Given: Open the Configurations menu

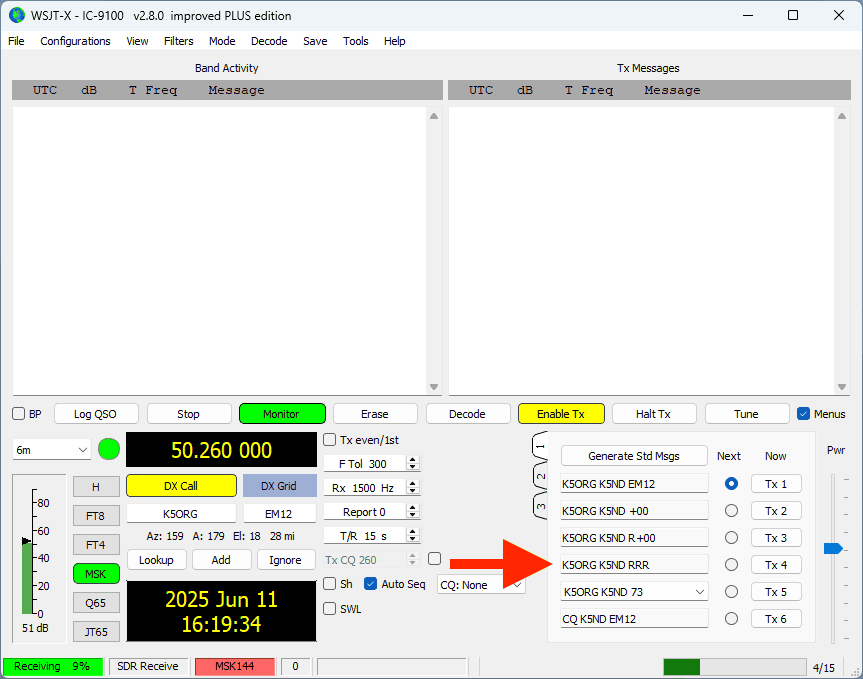Looking at the screenshot, I should (x=75, y=41).
